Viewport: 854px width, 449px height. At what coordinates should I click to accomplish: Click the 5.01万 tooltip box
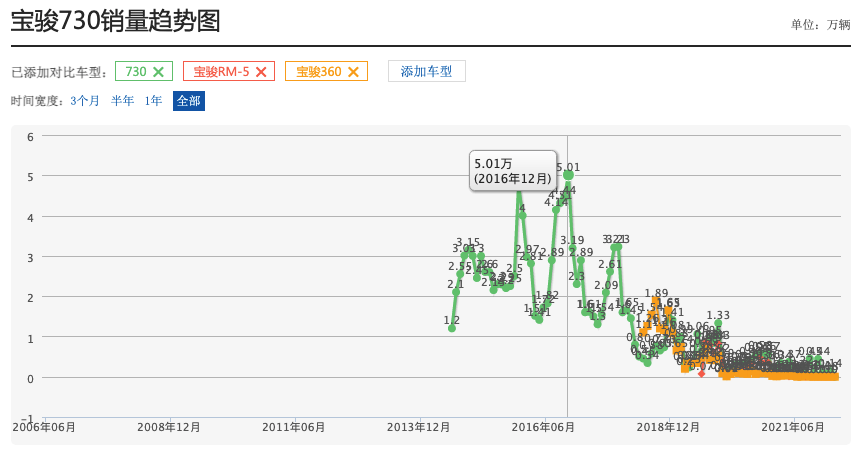point(513,171)
